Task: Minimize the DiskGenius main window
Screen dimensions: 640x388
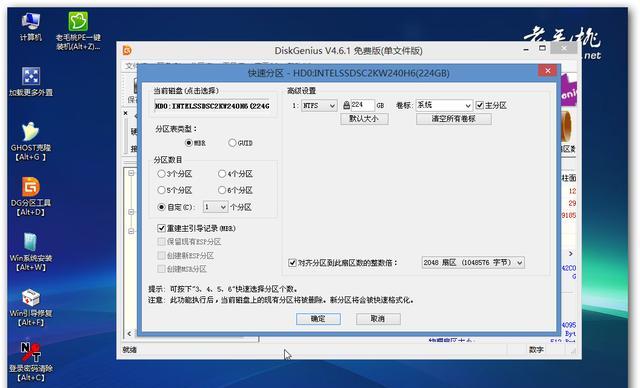Action: pyautogui.click(x=526, y=49)
